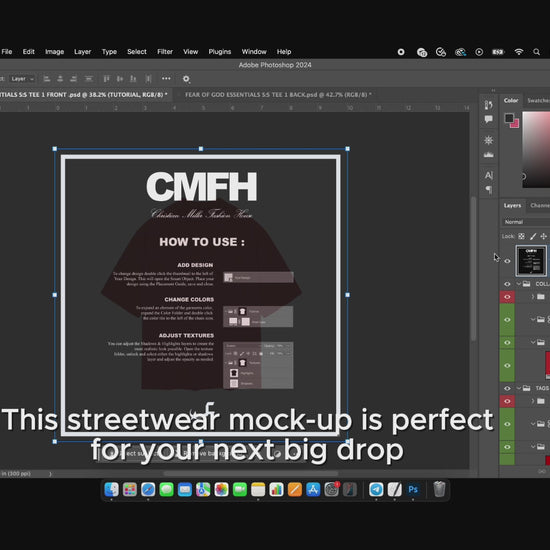The width and height of the screenshot is (550, 550).
Task: Click align left edges icon in options bar
Action: click(x=47, y=79)
